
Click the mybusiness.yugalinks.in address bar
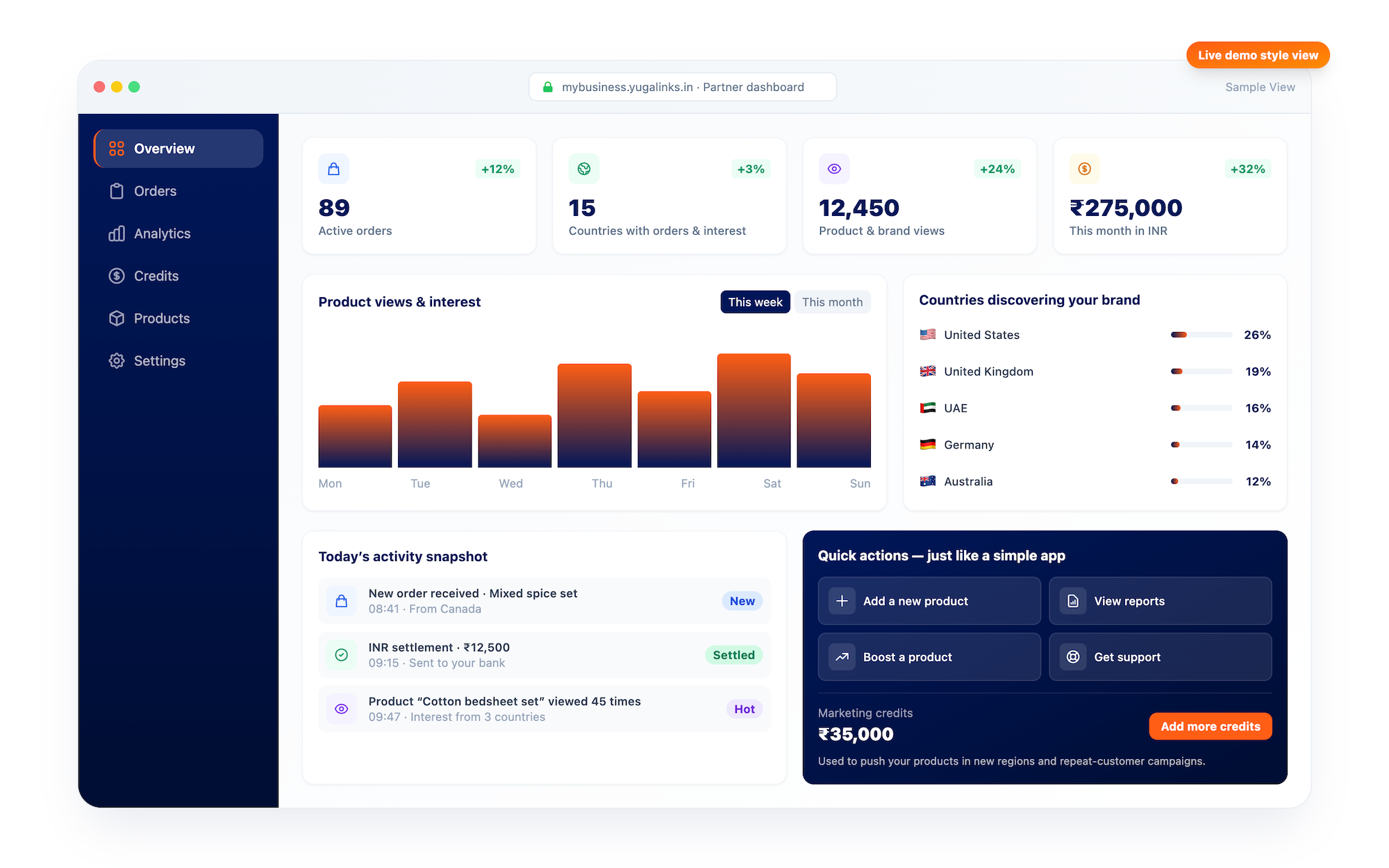coord(682,87)
